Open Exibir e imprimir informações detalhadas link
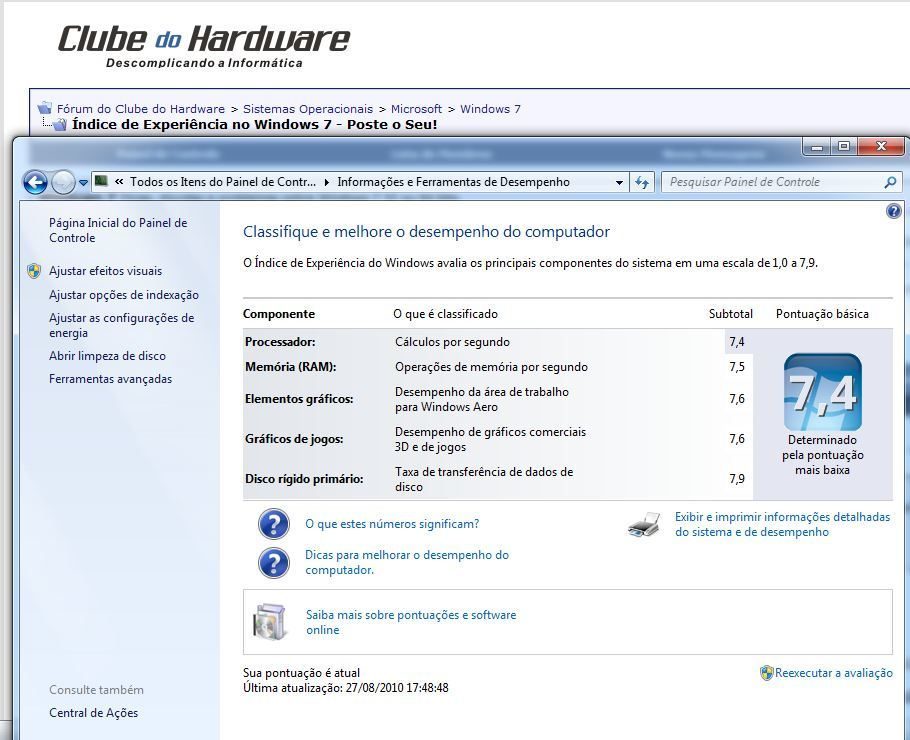The image size is (910, 740). [782, 524]
